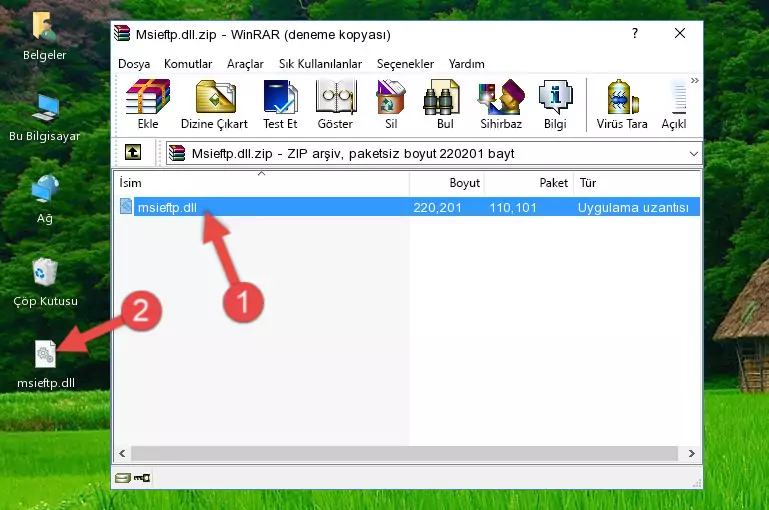Sort by Paket column header
This screenshot has height=510, width=769.
coord(529,183)
